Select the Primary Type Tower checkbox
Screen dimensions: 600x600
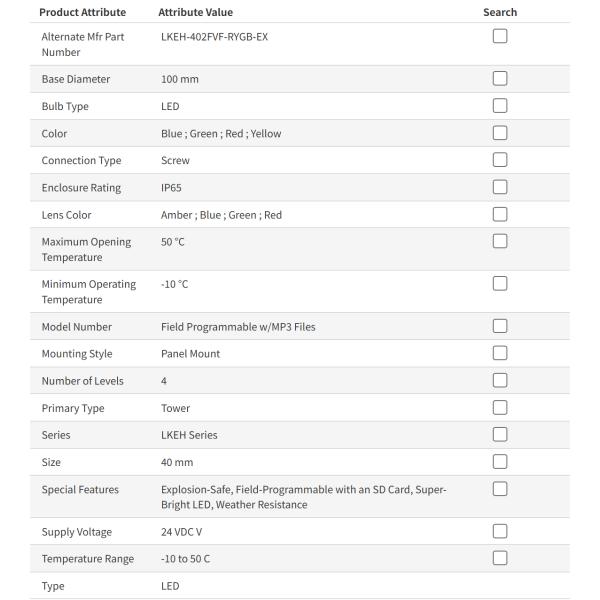tap(500, 407)
